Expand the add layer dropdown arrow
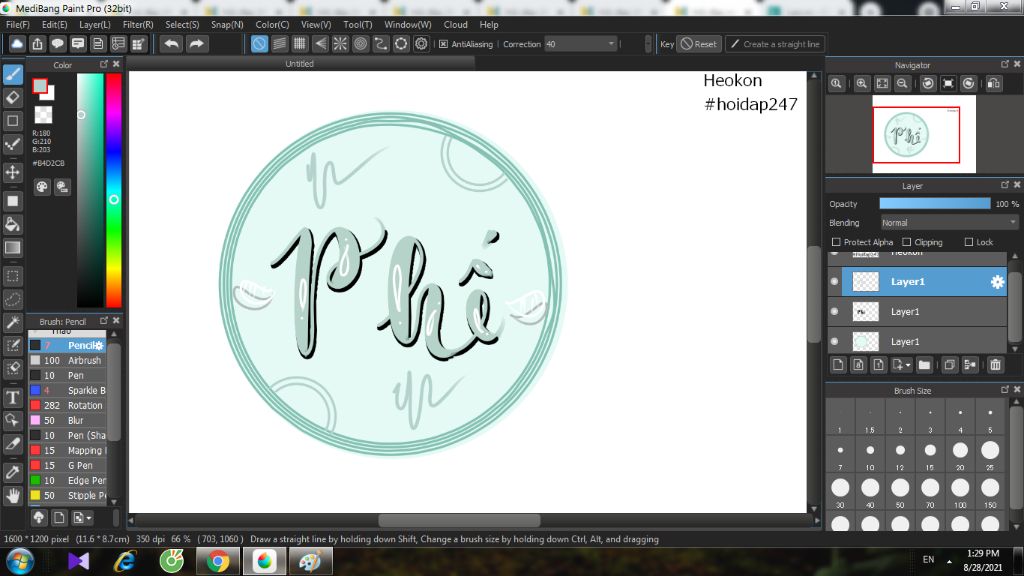This screenshot has width=1024, height=576. click(x=908, y=365)
